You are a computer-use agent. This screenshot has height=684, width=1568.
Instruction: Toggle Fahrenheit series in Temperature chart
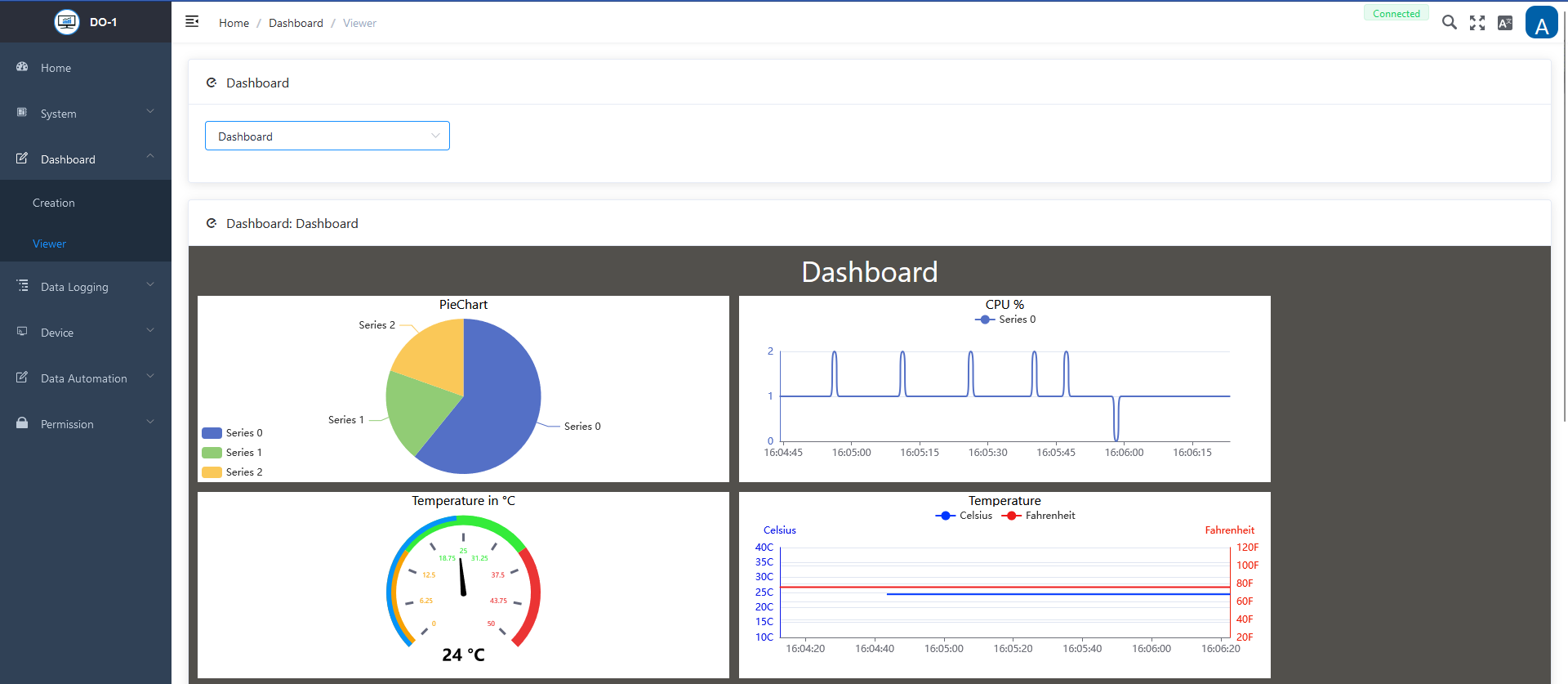point(1040,516)
